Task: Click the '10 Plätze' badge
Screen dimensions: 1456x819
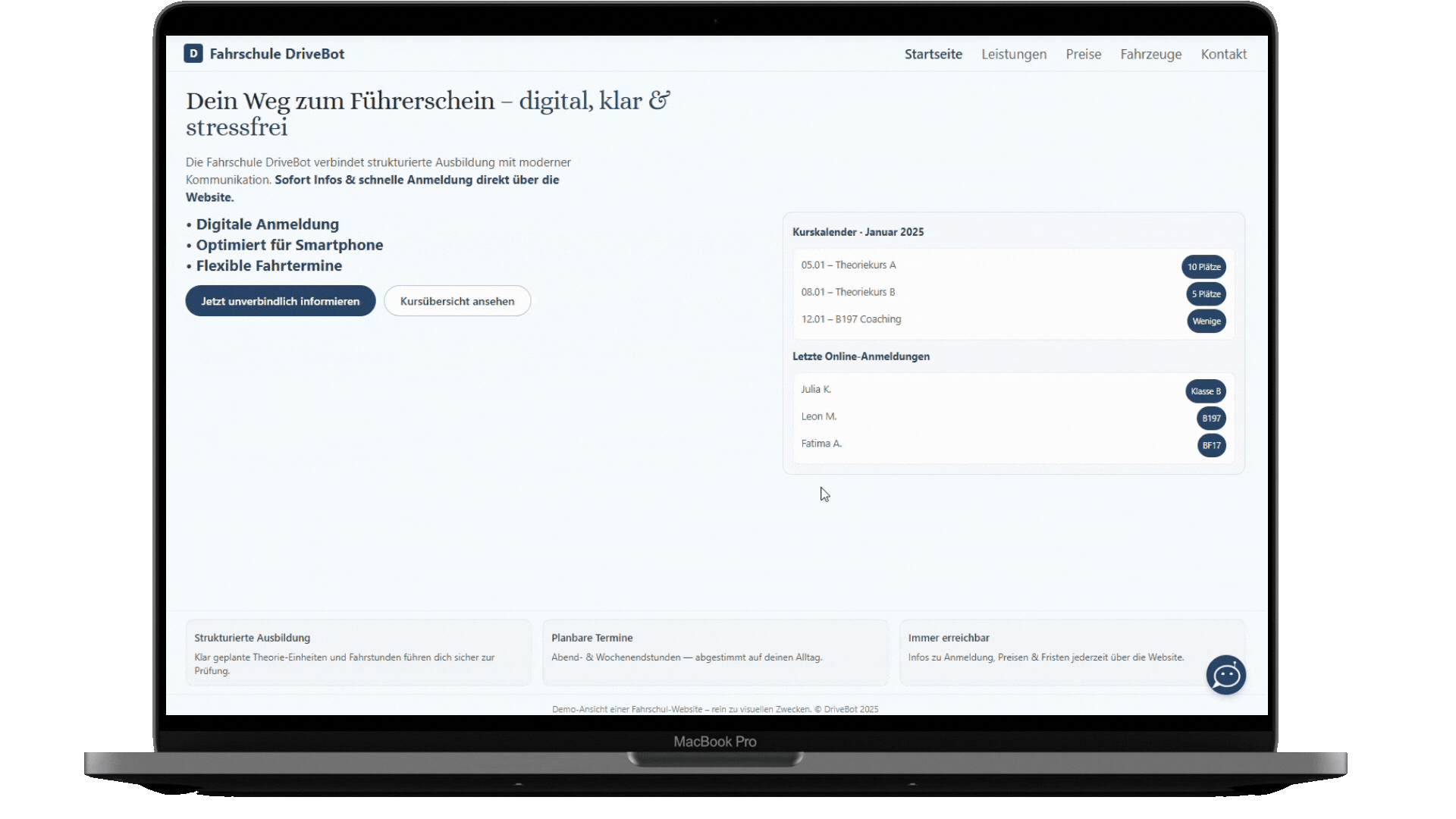Action: (1203, 267)
